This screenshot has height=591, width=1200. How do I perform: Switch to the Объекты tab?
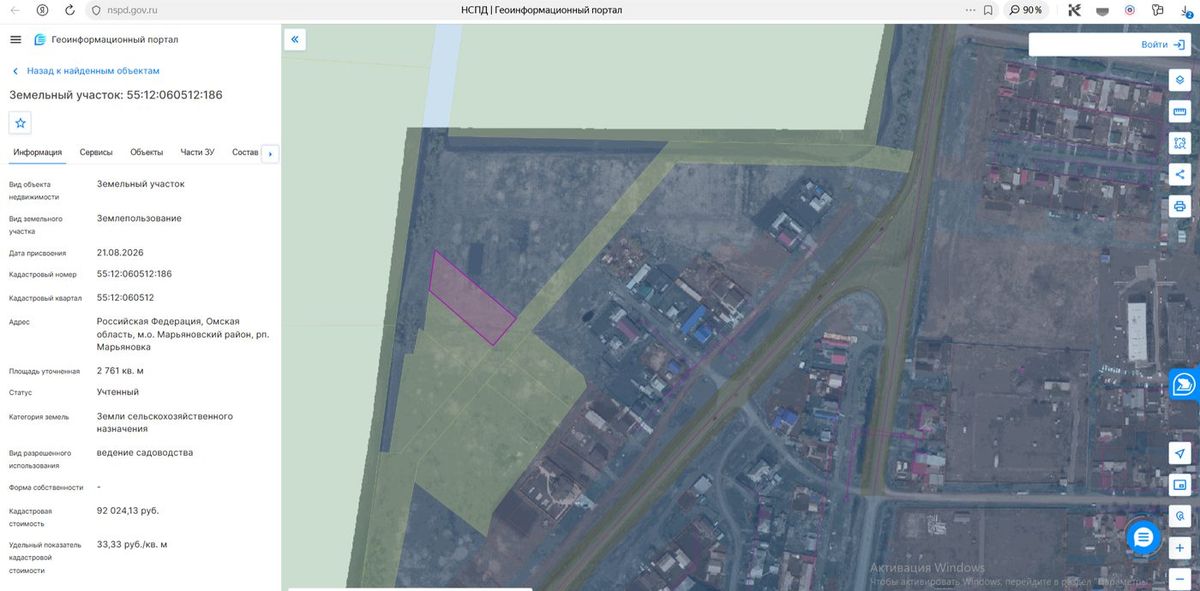coord(147,152)
